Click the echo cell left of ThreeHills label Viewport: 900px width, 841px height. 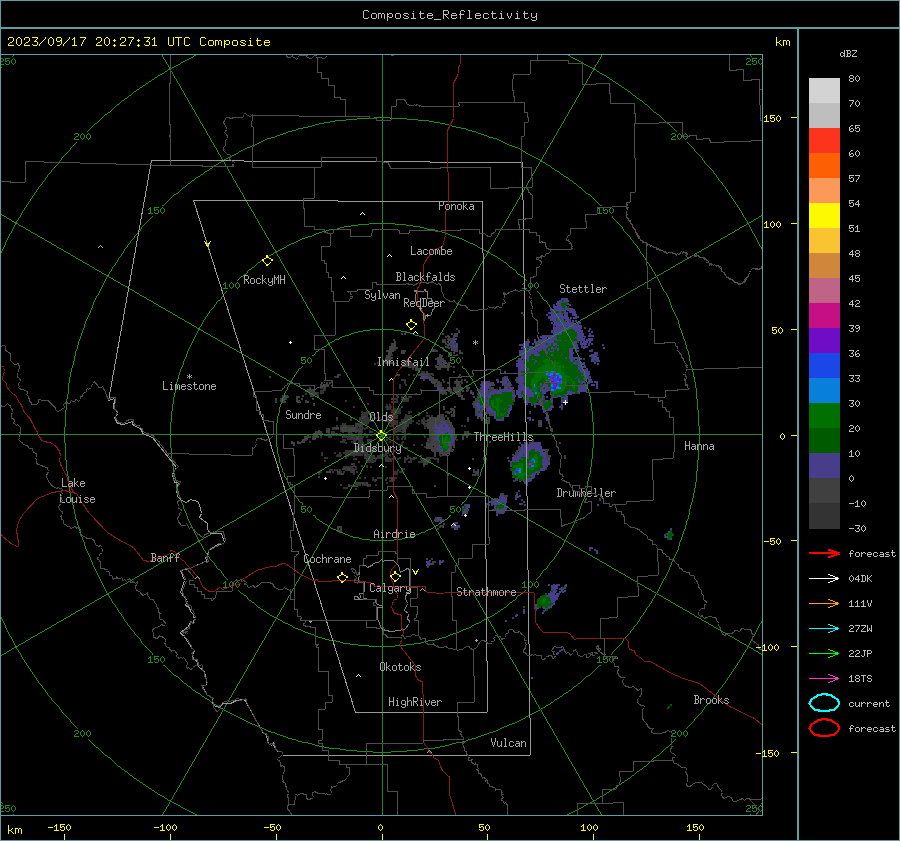tap(443, 437)
